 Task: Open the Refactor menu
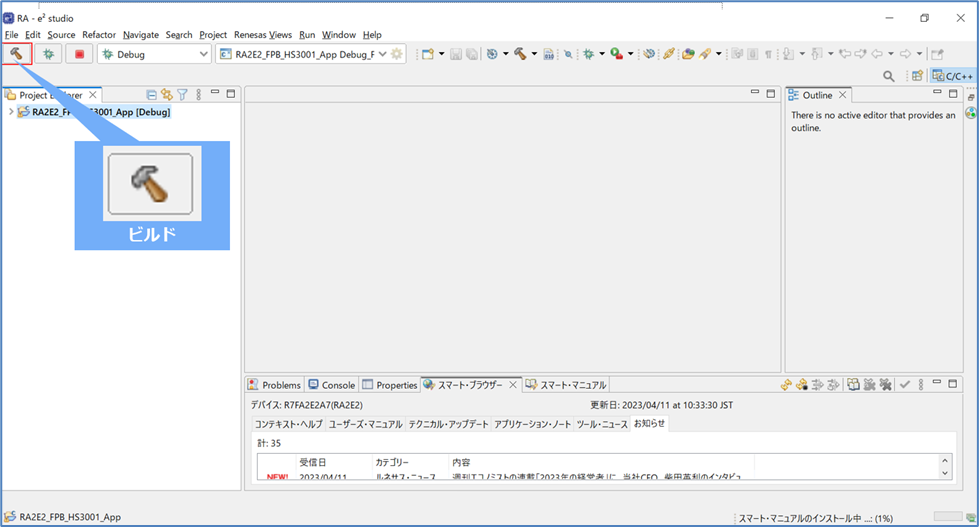(x=99, y=35)
